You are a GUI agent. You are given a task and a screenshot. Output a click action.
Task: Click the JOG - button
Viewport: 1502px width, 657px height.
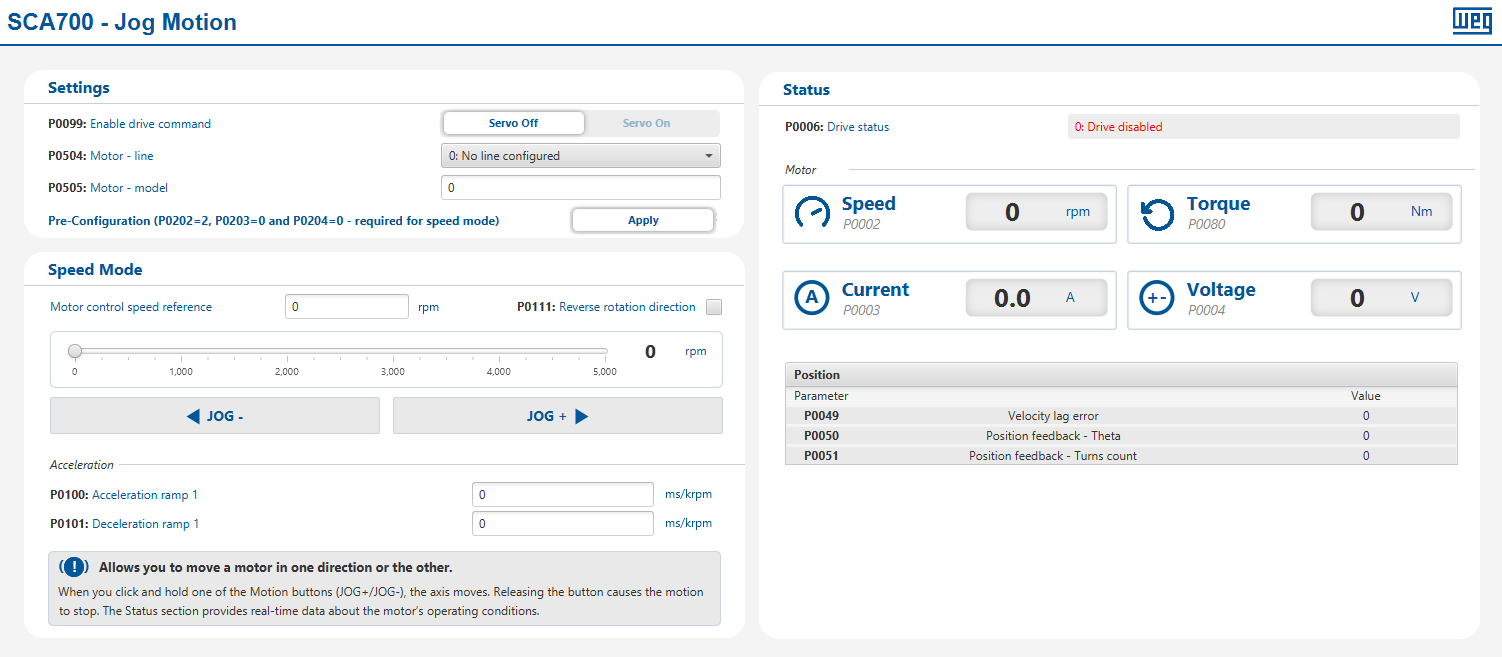click(x=215, y=416)
